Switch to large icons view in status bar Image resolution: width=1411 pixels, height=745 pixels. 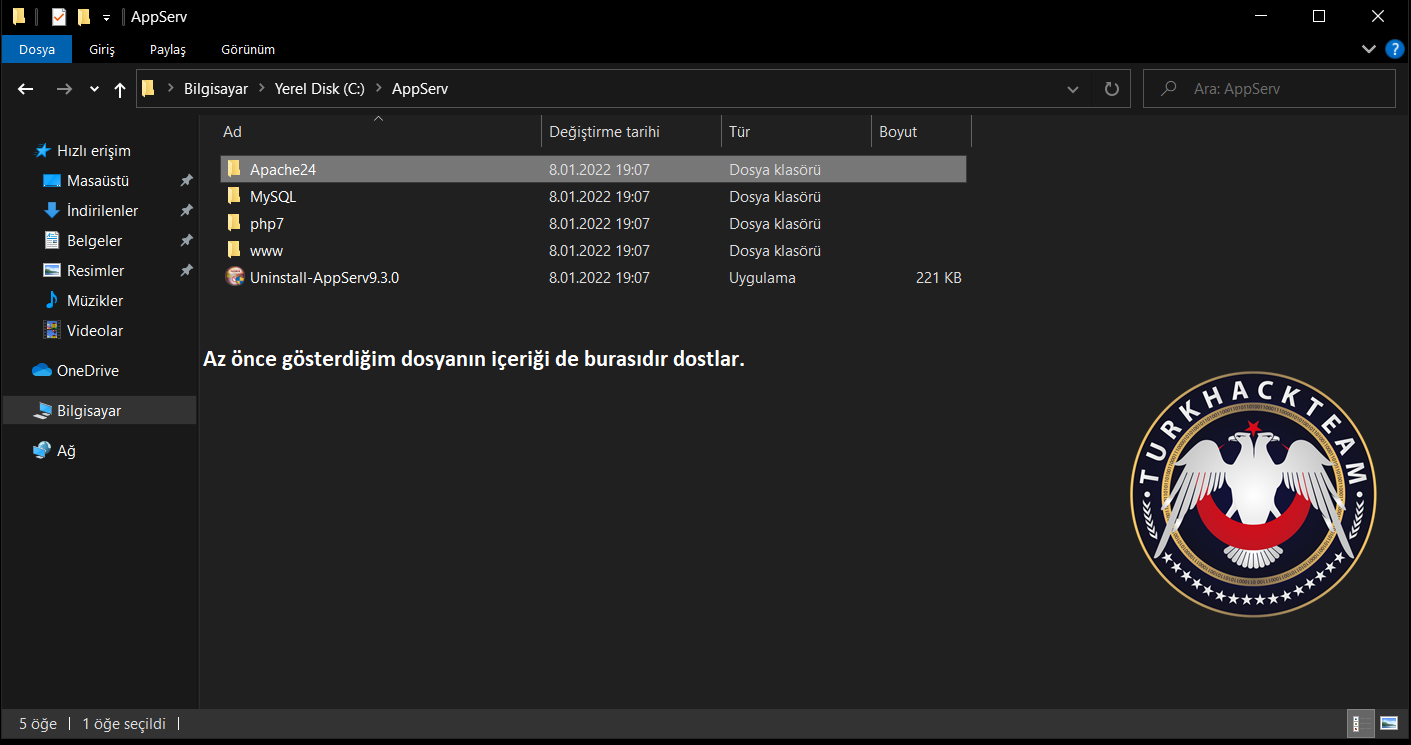coord(1389,723)
